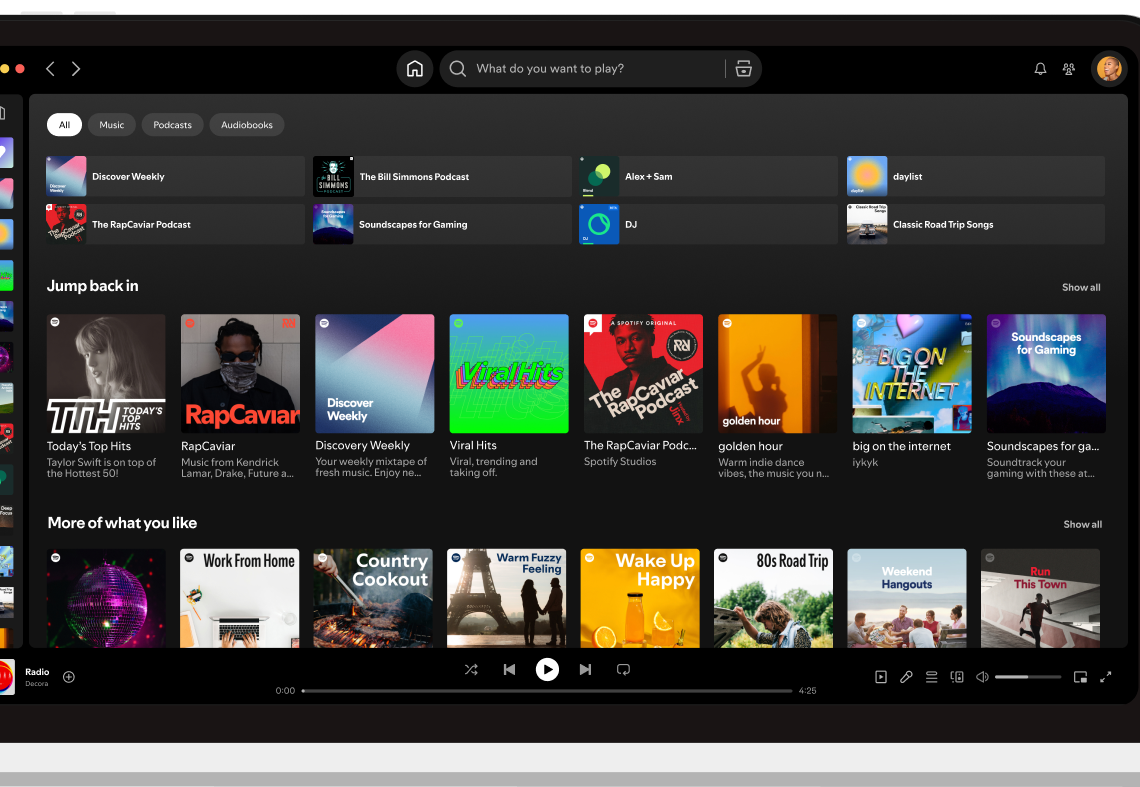
Task: Toggle shuffle playback
Action: coord(471,669)
